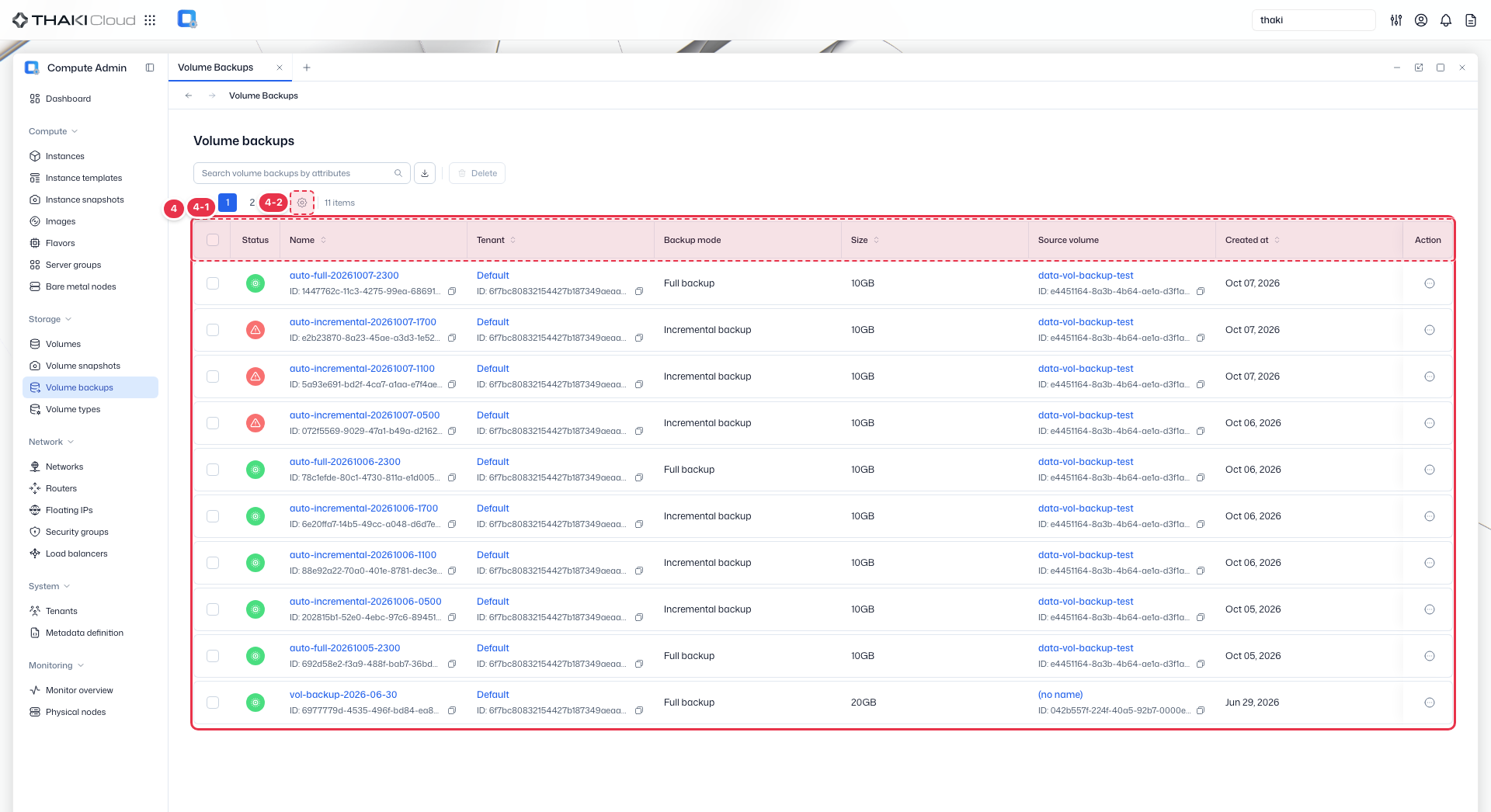Open the table column settings gear
Viewport: 1491px width, 812px height.
302,203
